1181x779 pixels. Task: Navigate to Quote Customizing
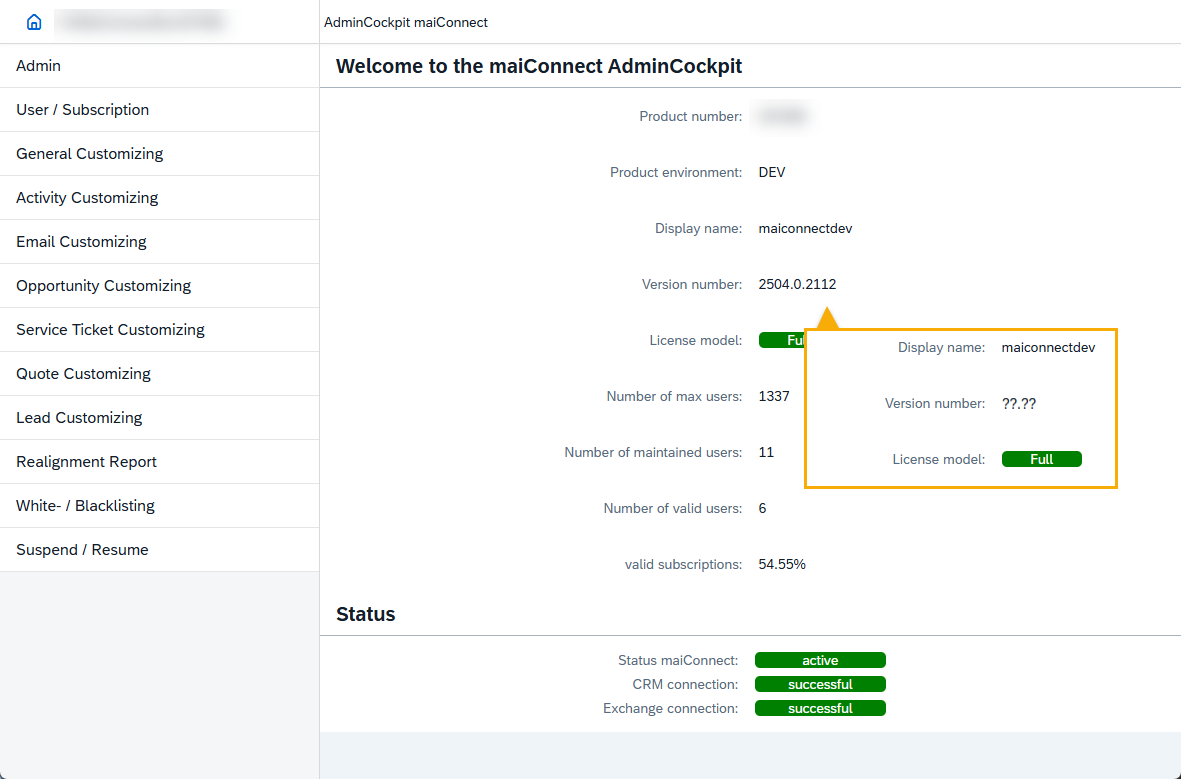click(83, 374)
